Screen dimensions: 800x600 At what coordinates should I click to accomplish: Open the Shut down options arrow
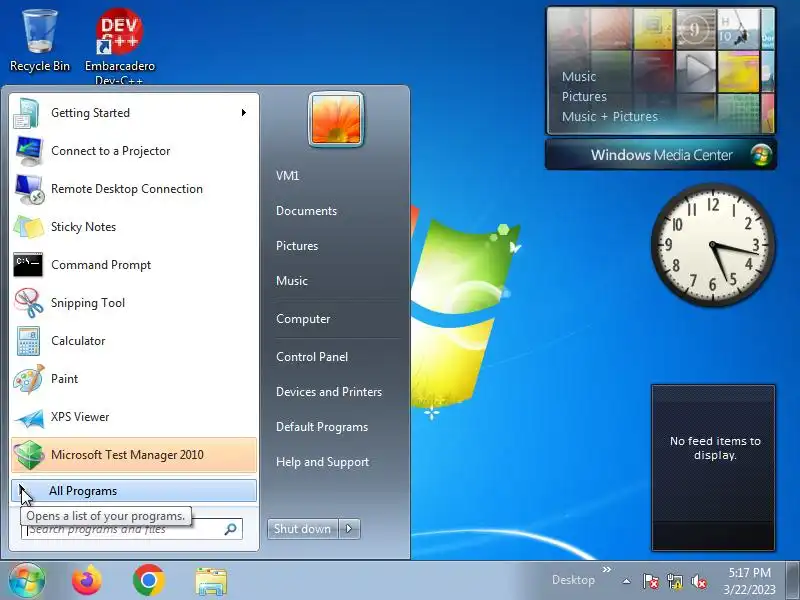[349, 529]
